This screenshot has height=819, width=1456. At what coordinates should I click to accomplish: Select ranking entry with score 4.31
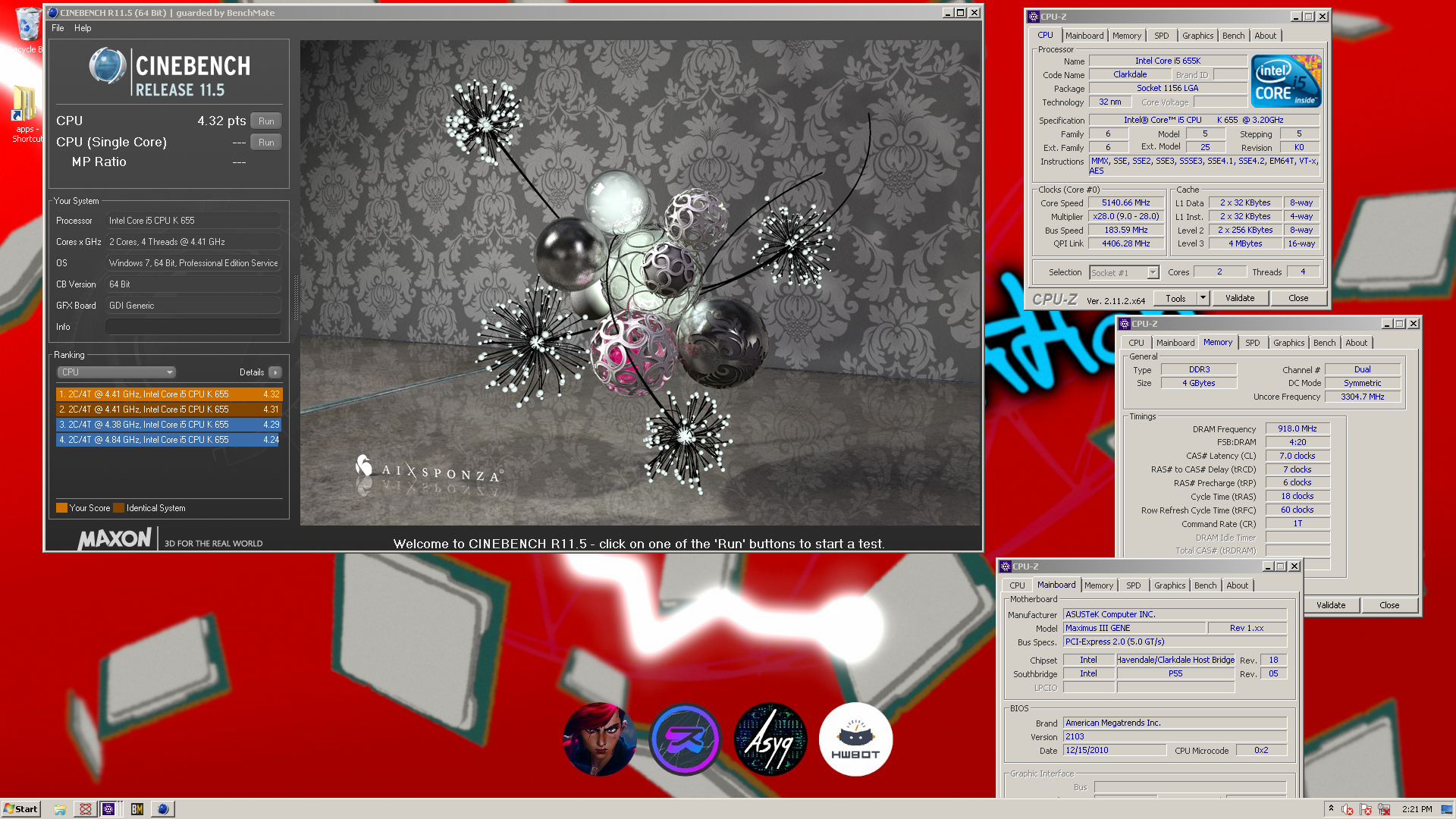pos(168,409)
